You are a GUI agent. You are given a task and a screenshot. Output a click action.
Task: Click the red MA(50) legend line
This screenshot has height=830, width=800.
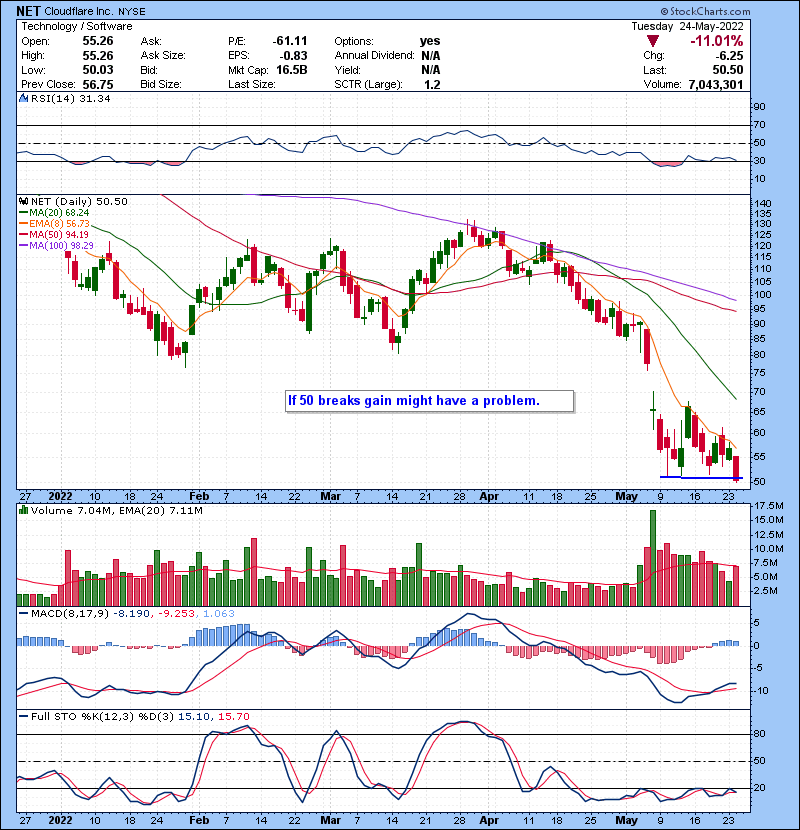pos(23,234)
